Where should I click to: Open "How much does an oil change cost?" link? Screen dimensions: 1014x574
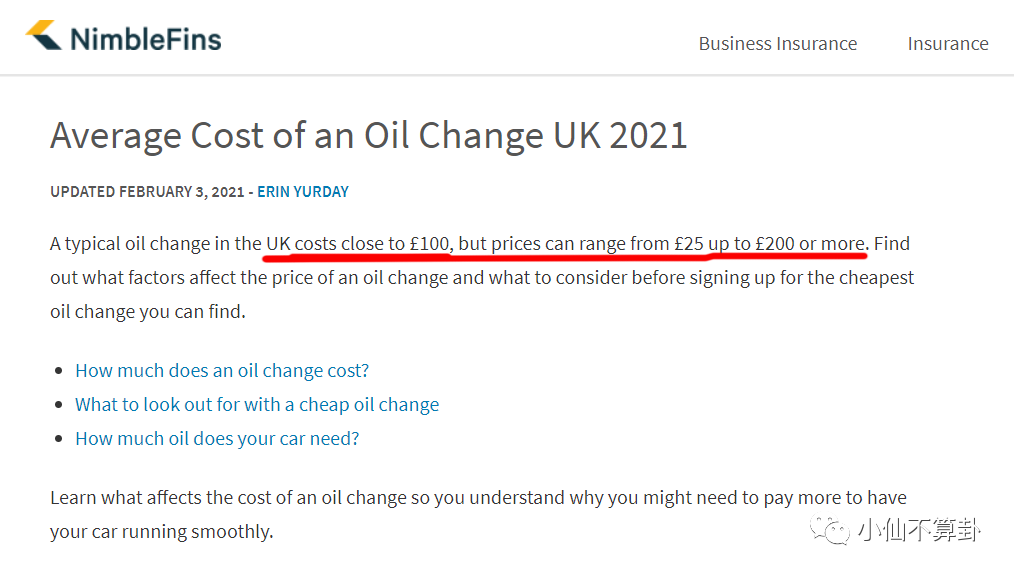coord(222,371)
